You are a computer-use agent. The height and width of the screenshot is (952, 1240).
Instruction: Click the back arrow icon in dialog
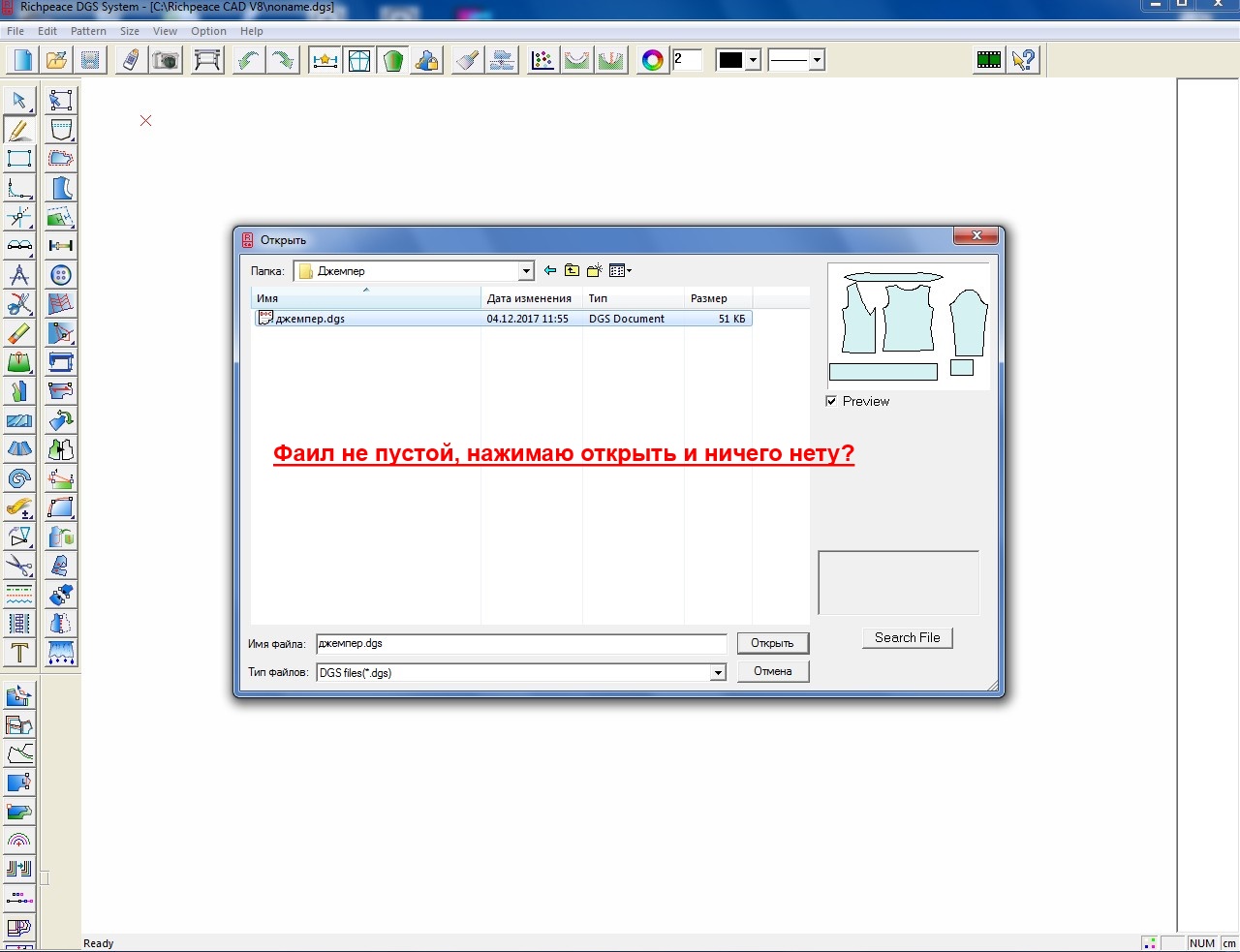click(550, 271)
